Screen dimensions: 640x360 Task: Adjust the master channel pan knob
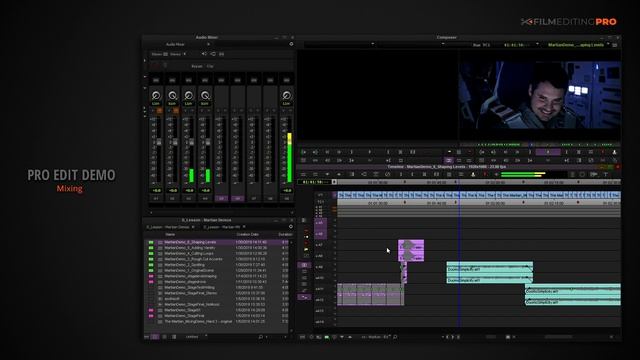tap(287, 96)
